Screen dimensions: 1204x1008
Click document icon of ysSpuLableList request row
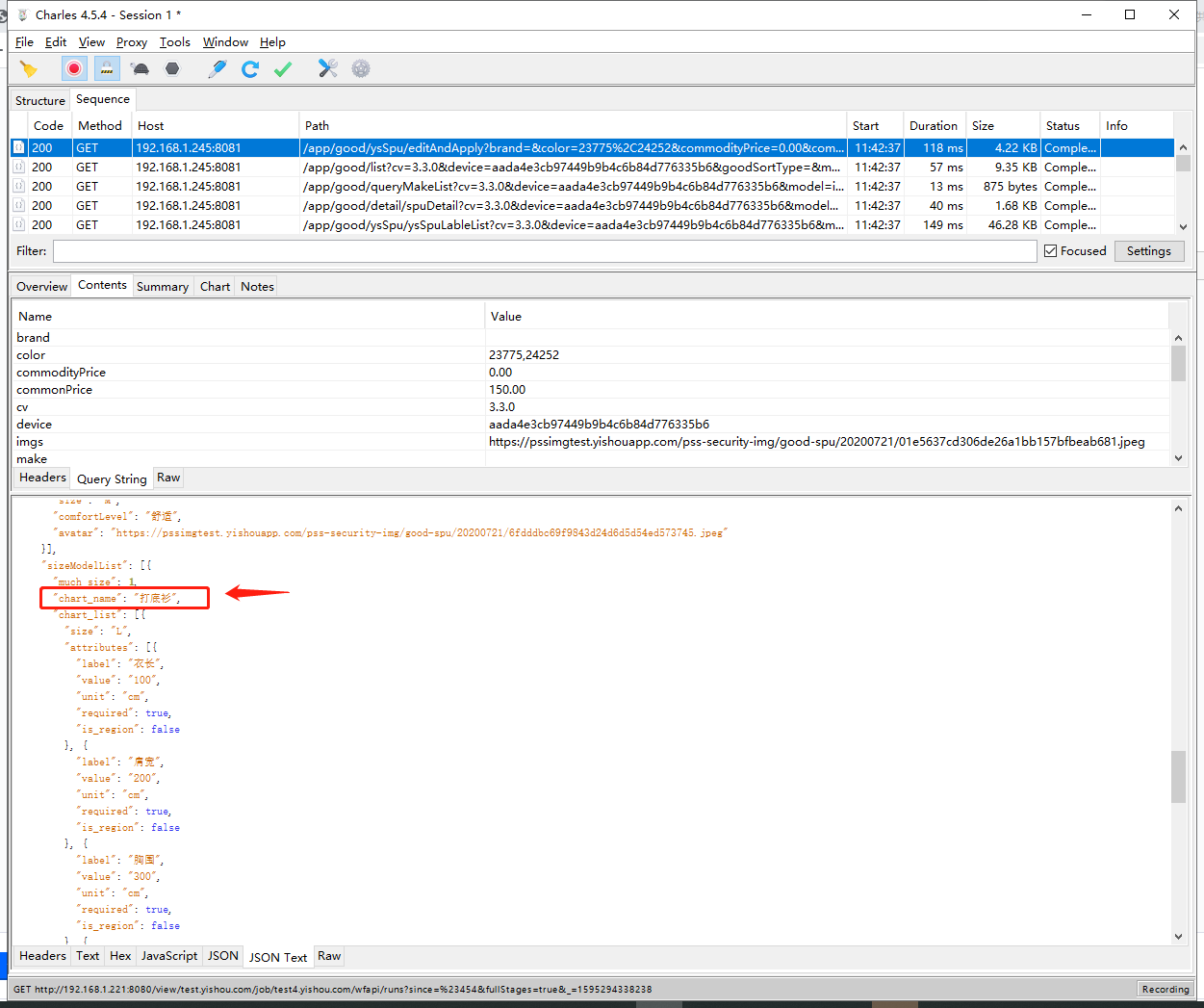coord(18,224)
